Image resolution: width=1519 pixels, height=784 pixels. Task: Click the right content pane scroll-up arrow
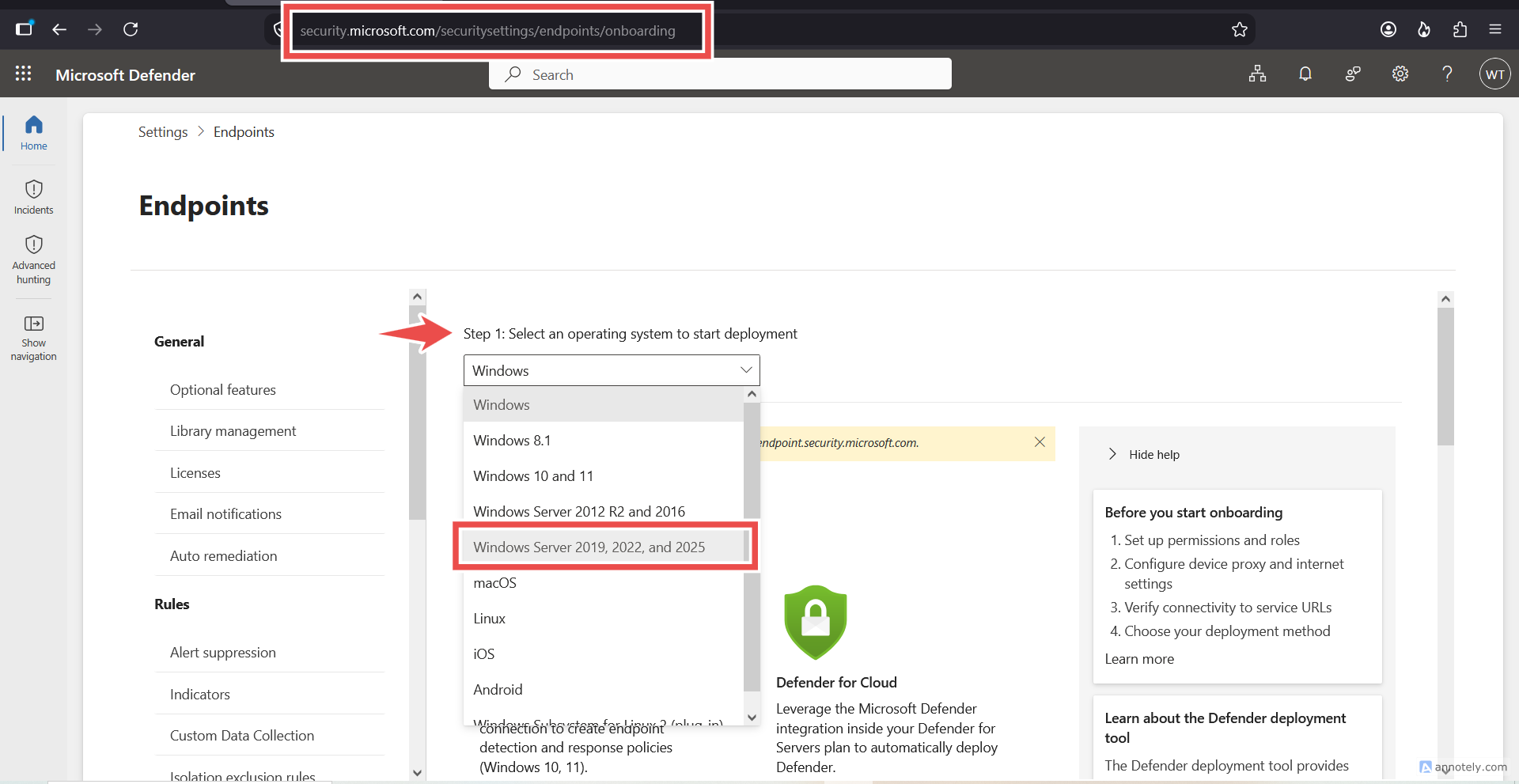[1445, 298]
